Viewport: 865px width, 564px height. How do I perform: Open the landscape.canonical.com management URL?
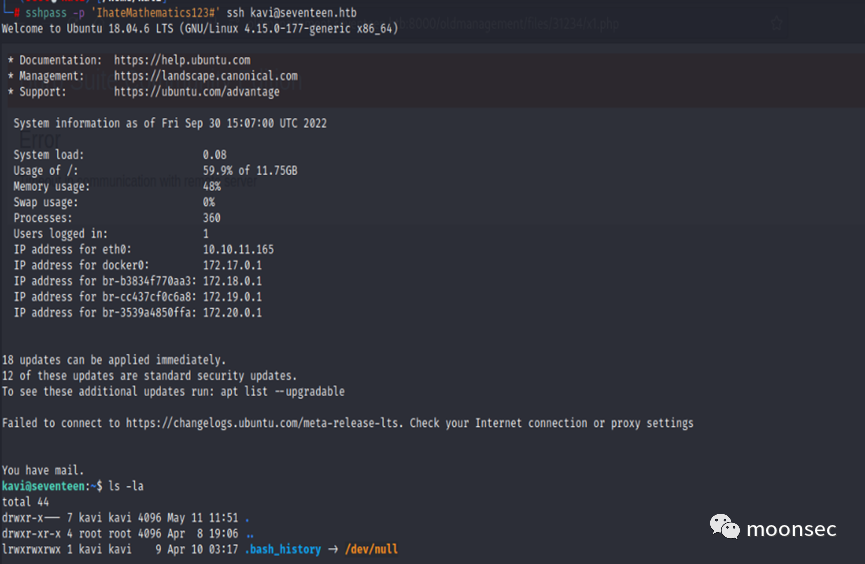[205, 76]
